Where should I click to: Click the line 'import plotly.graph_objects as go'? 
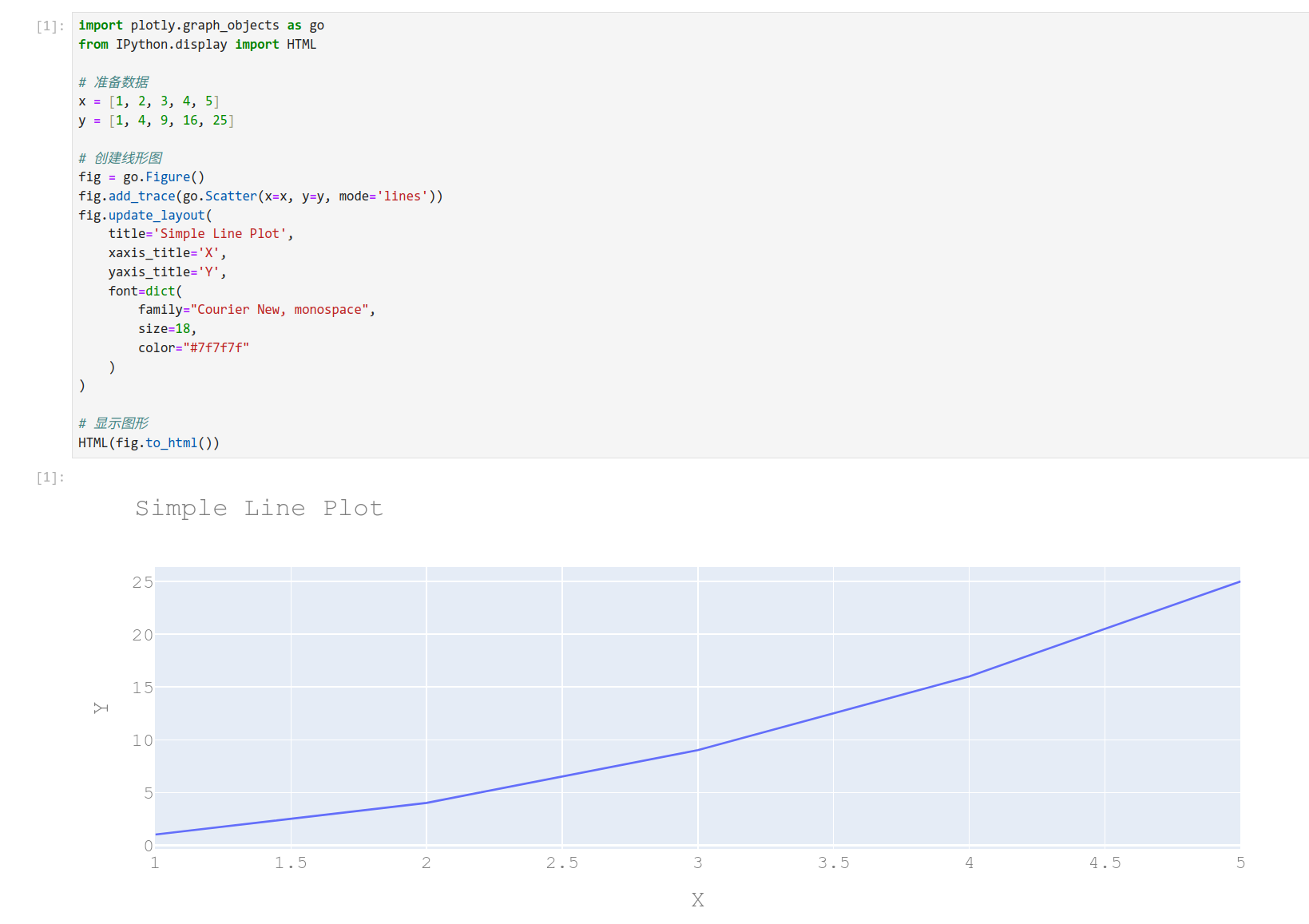click(x=201, y=26)
